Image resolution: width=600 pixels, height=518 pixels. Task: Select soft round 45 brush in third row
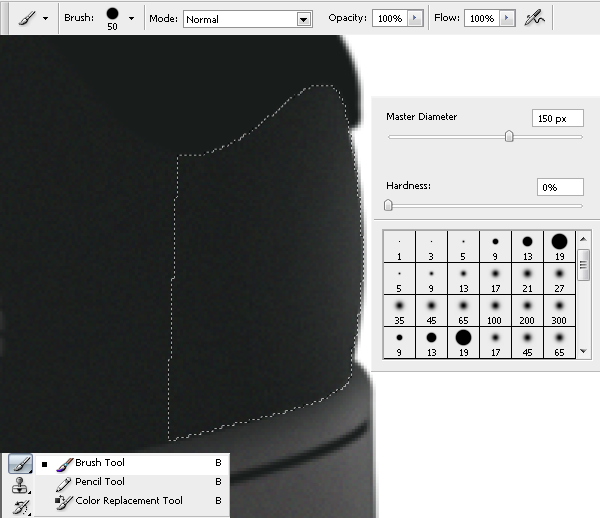click(x=431, y=311)
